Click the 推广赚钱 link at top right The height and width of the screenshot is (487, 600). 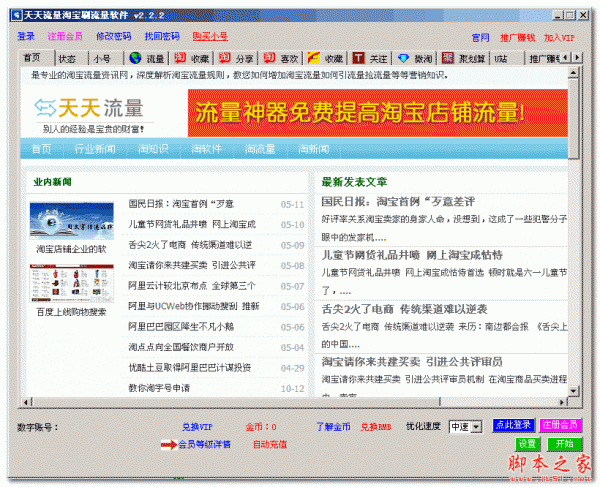click(x=517, y=38)
